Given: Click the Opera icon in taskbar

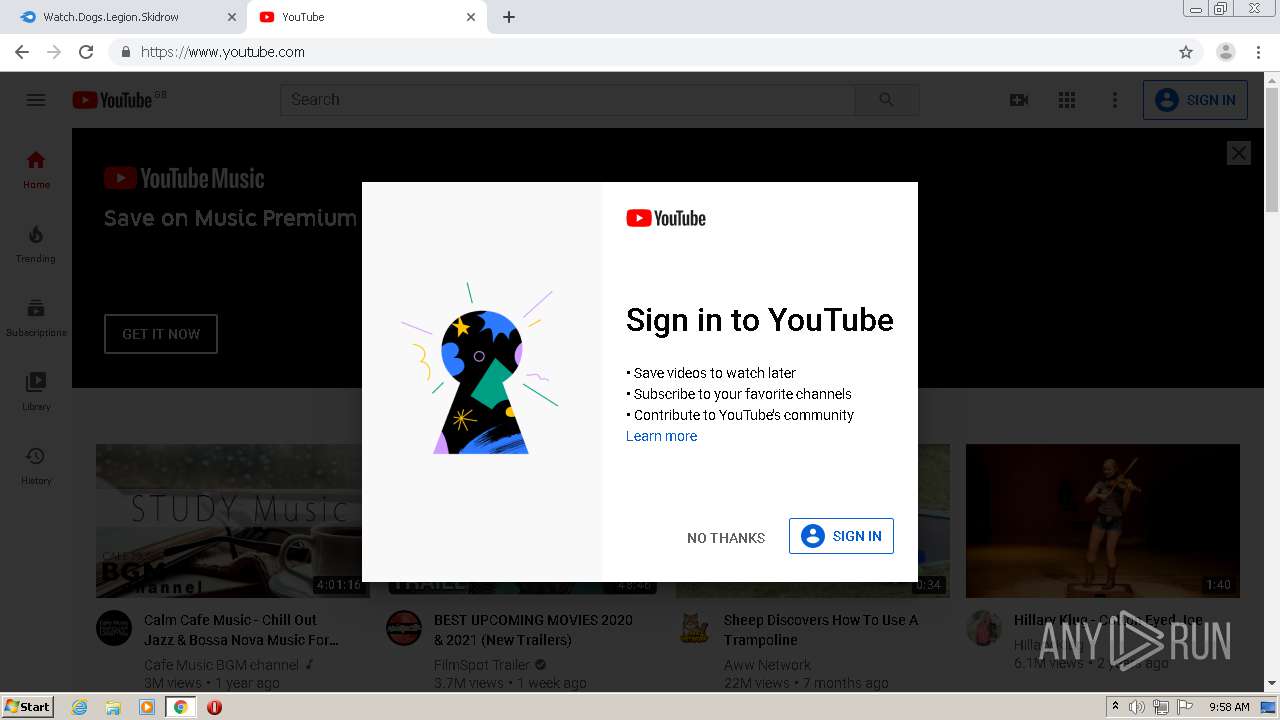Looking at the screenshot, I should click(214, 707).
